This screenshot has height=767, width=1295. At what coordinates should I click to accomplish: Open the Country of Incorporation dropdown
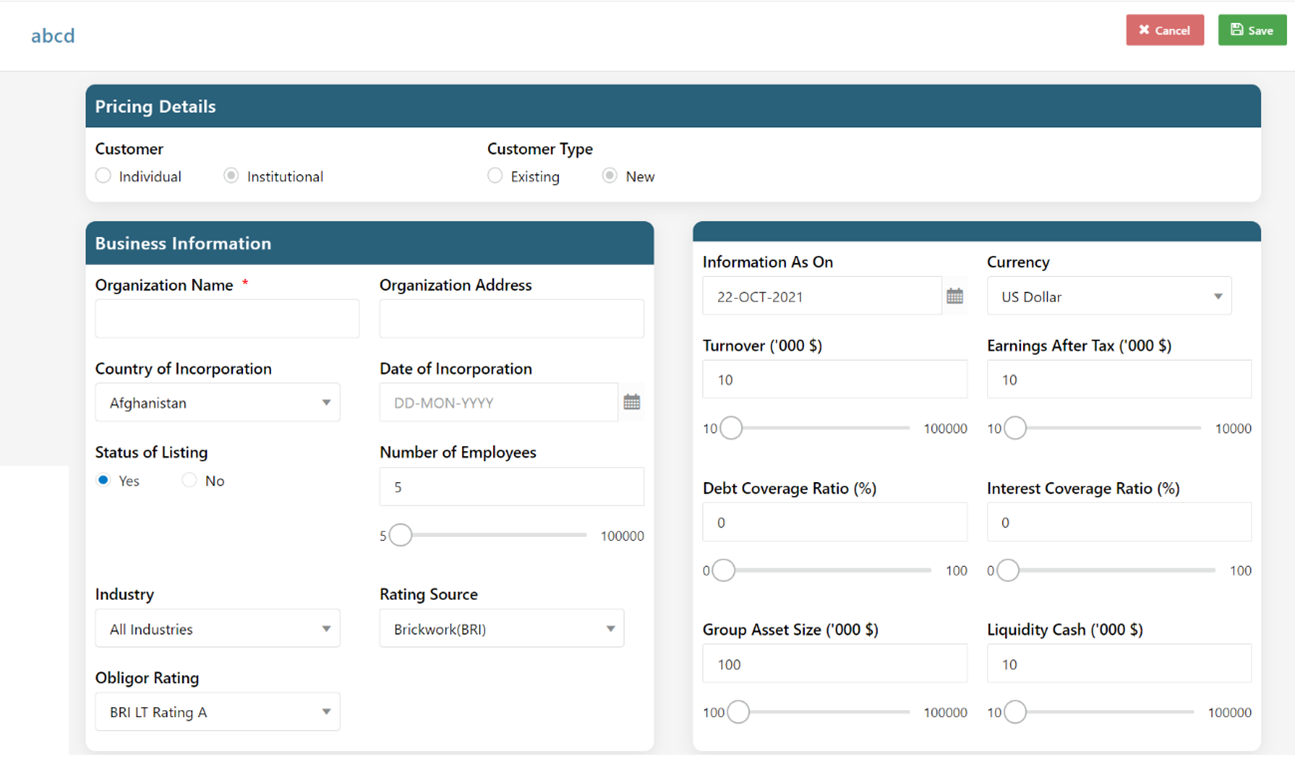pos(218,403)
